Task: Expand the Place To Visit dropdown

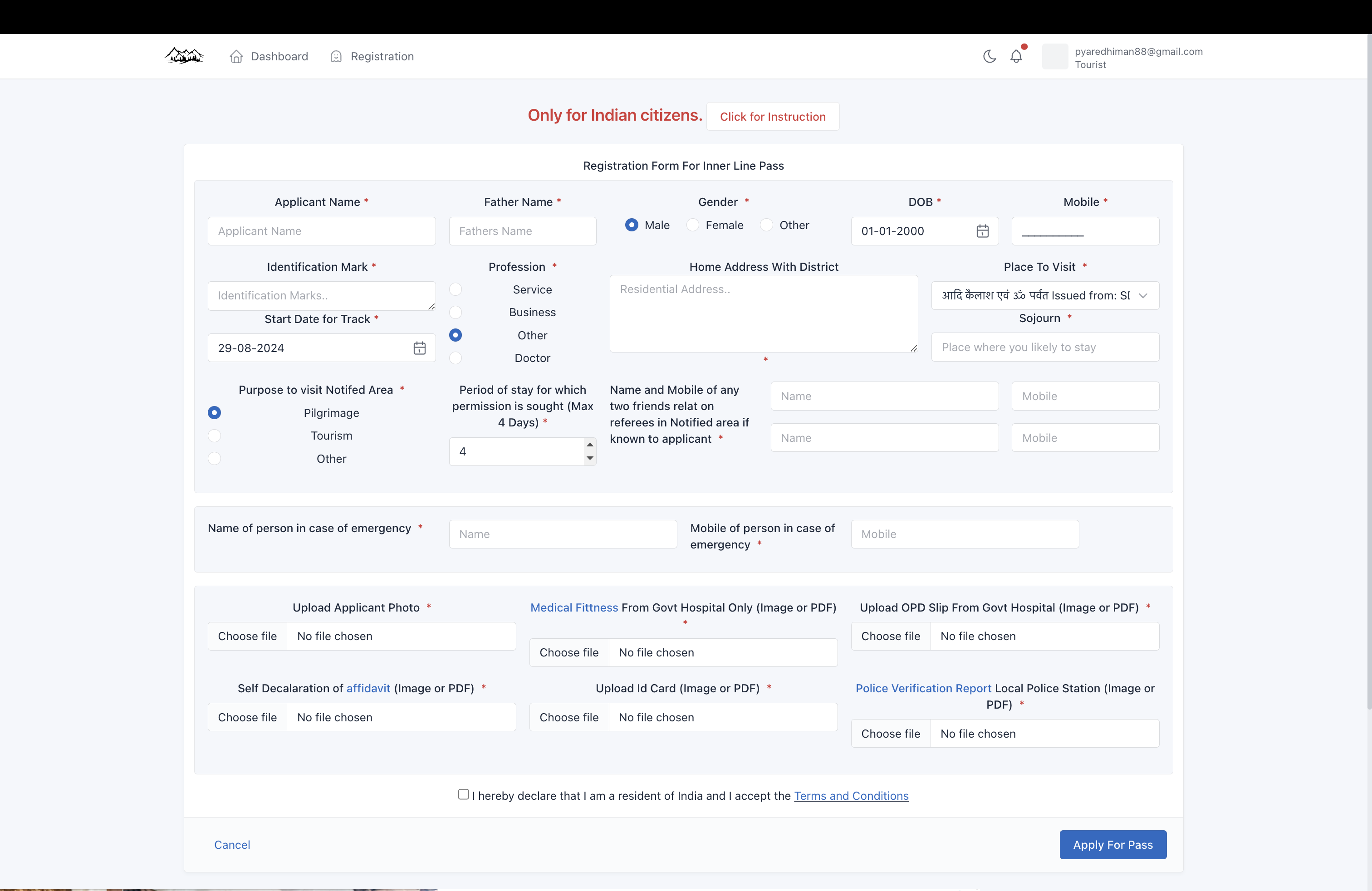Action: [x=1045, y=296]
